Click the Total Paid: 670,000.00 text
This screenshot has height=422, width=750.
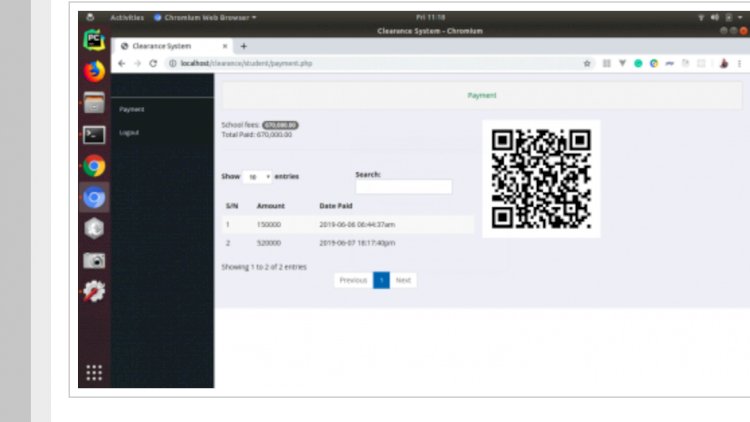257,134
